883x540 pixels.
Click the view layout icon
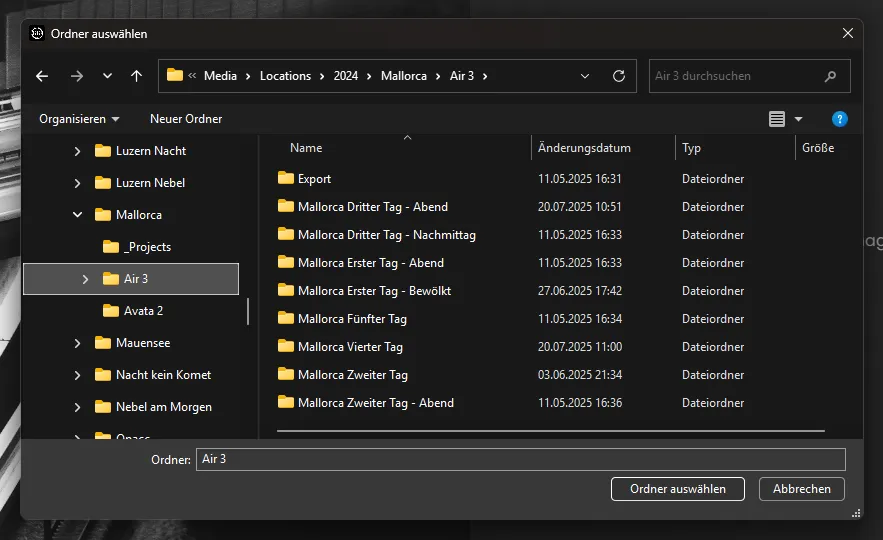(777, 119)
